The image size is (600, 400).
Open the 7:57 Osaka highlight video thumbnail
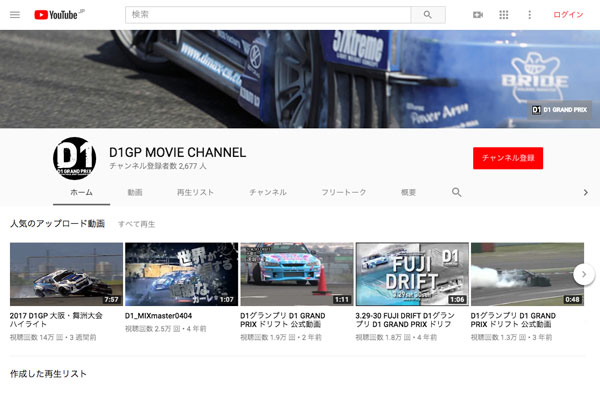pyautogui.click(x=67, y=274)
